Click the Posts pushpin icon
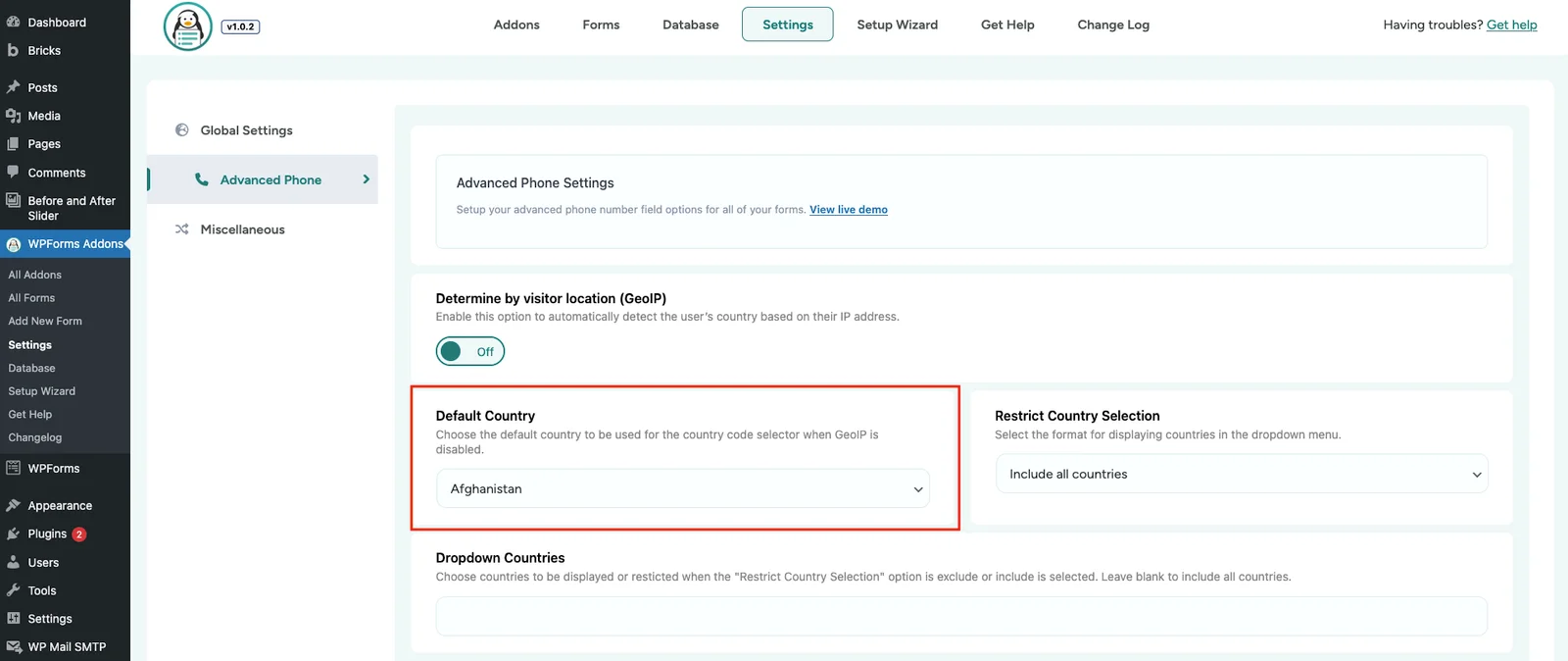The width and height of the screenshot is (1568, 661). click(x=13, y=87)
